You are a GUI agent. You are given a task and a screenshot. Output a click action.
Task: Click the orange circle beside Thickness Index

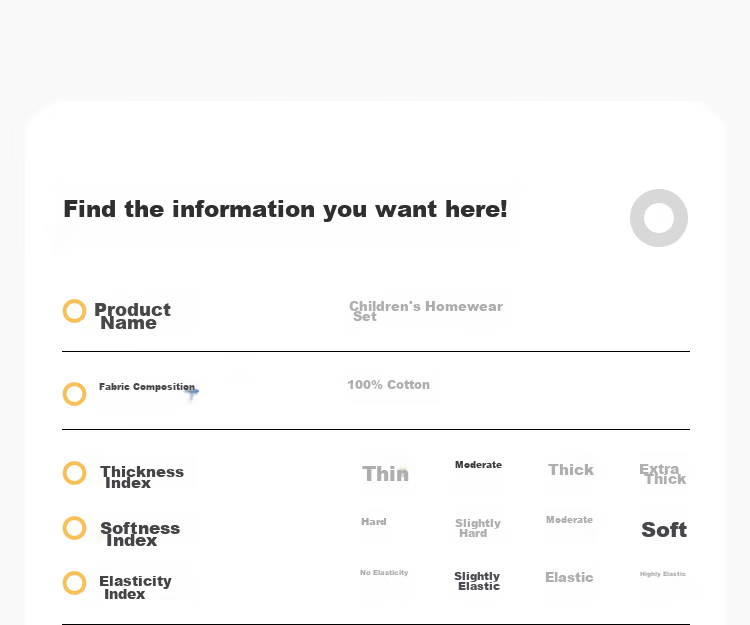75,473
